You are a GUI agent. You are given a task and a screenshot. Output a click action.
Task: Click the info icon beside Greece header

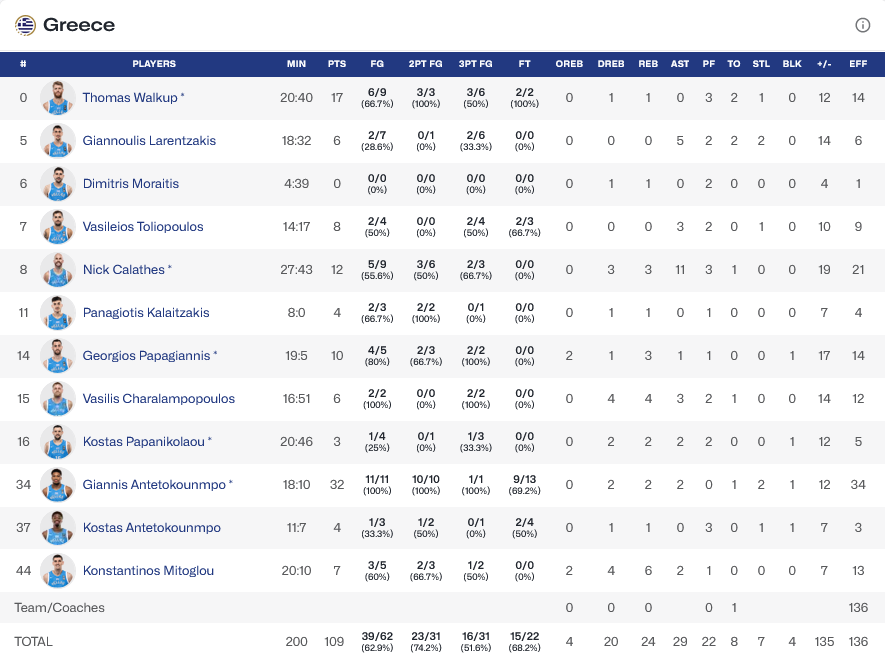(863, 25)
